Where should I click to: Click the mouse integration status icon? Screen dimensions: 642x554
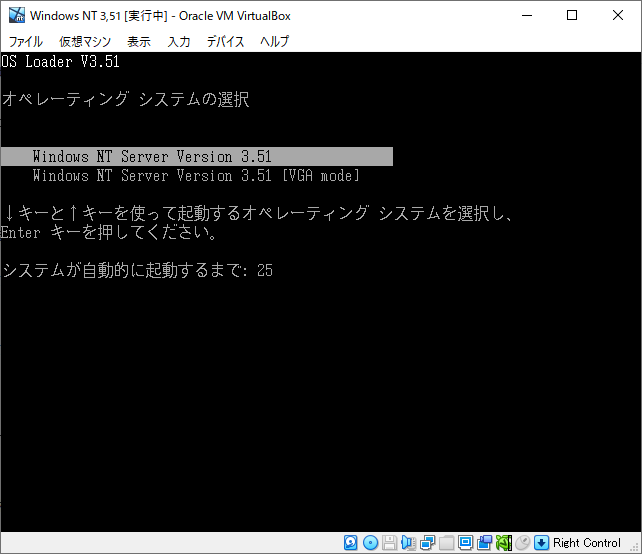coord(522,543)
